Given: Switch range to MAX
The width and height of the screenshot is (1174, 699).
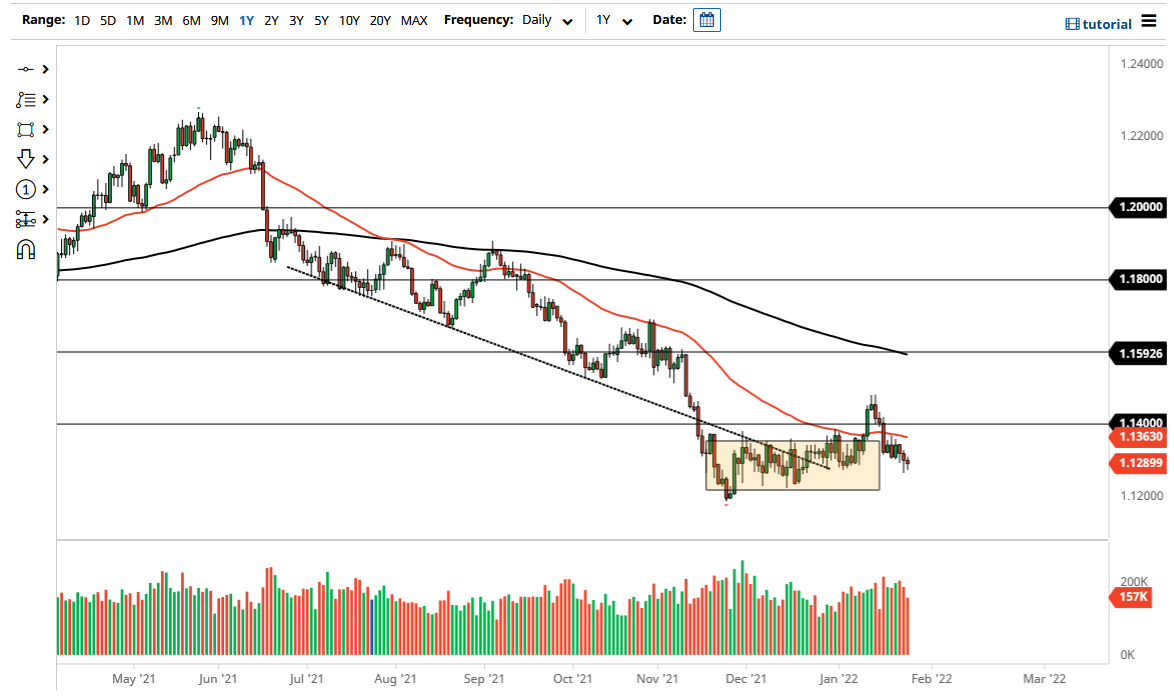Looking at the screenshot, I should (414, 19).
